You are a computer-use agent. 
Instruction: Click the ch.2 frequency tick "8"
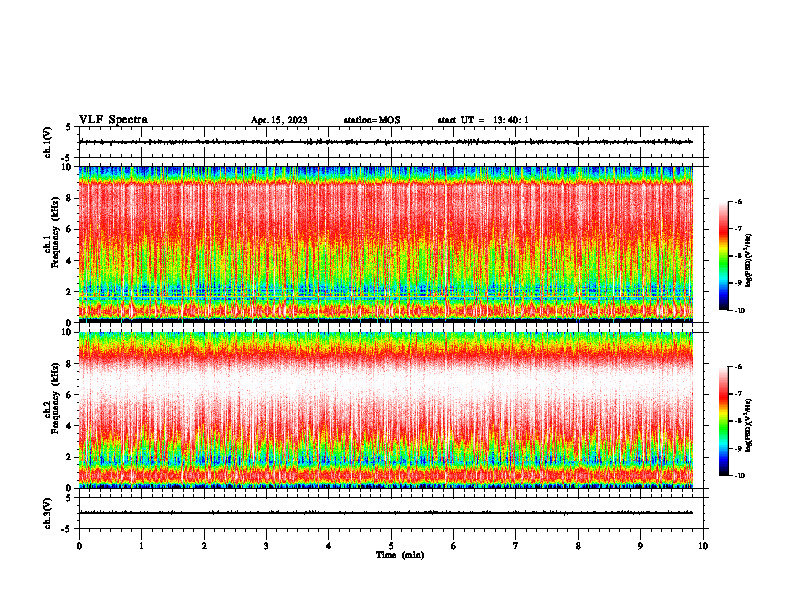tap(69, 364)
